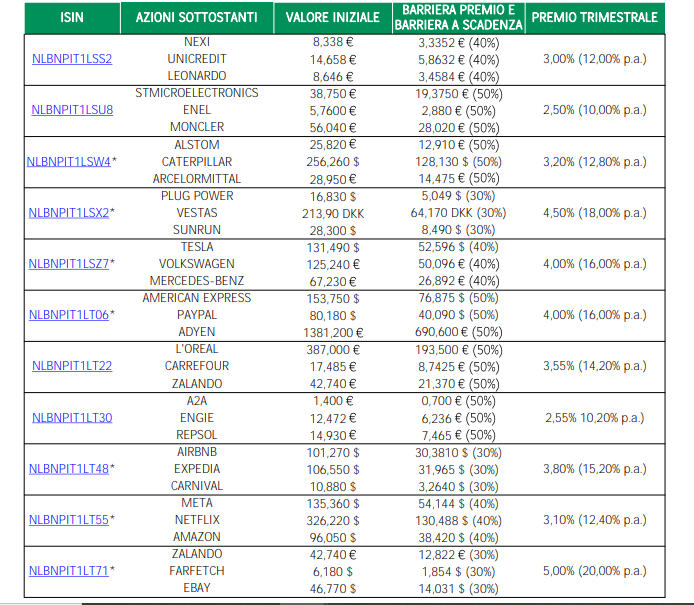Image resolution: width=694 pixels, height=605 pixels.
Task: Click the 690,600 € (50%) barrier value
Action: point(459,332)
